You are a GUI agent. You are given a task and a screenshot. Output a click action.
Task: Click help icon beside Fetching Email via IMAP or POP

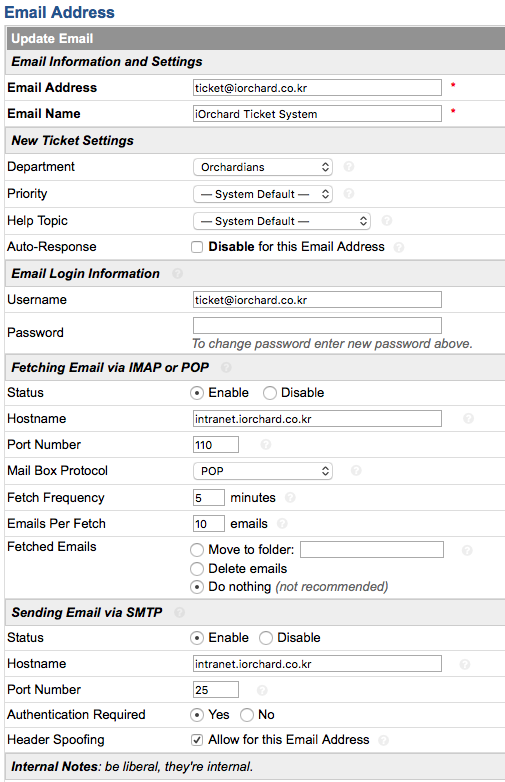[x=226, y=368]
